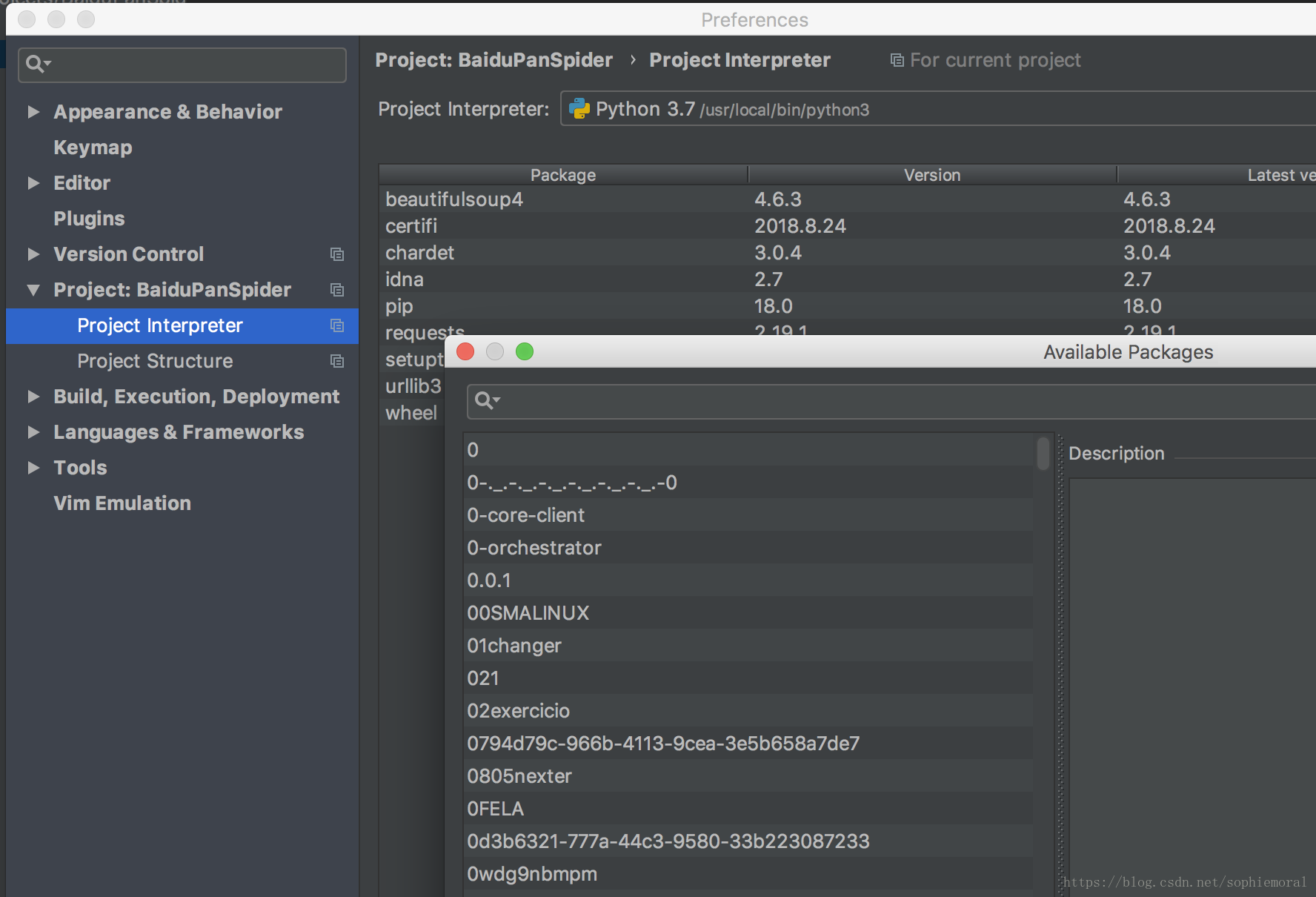
Task: Select the 0794d79c-966b-4113-9cea-3e5b658a7de7 package
Action: pos(748,744)
